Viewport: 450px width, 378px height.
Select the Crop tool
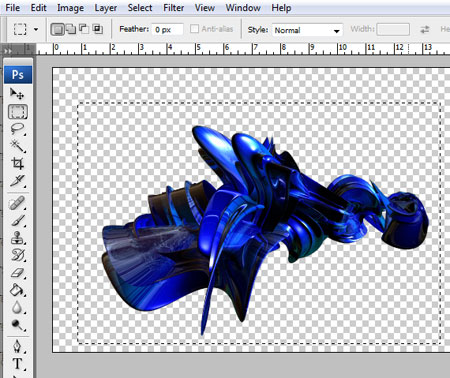pyautogui.click(x=17, y=163)
